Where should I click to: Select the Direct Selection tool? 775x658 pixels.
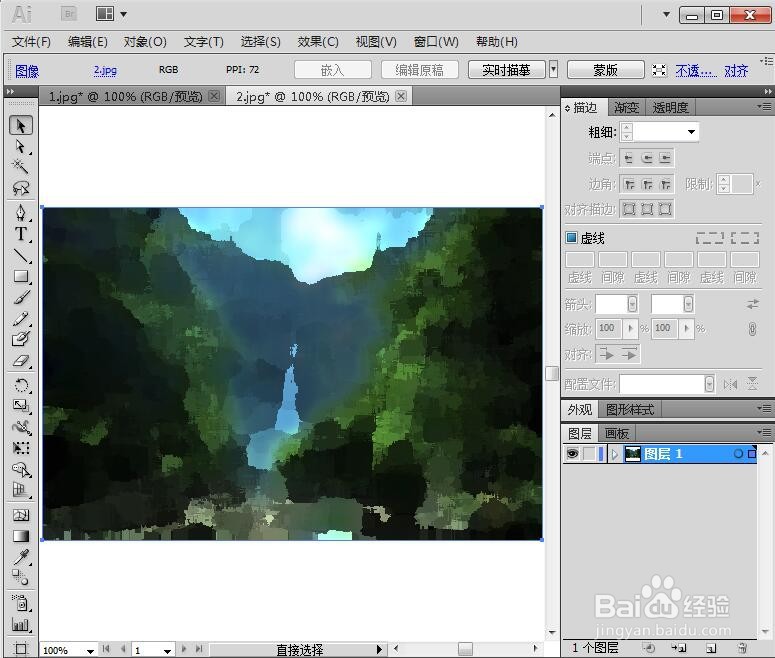click(x=21, y=147)
